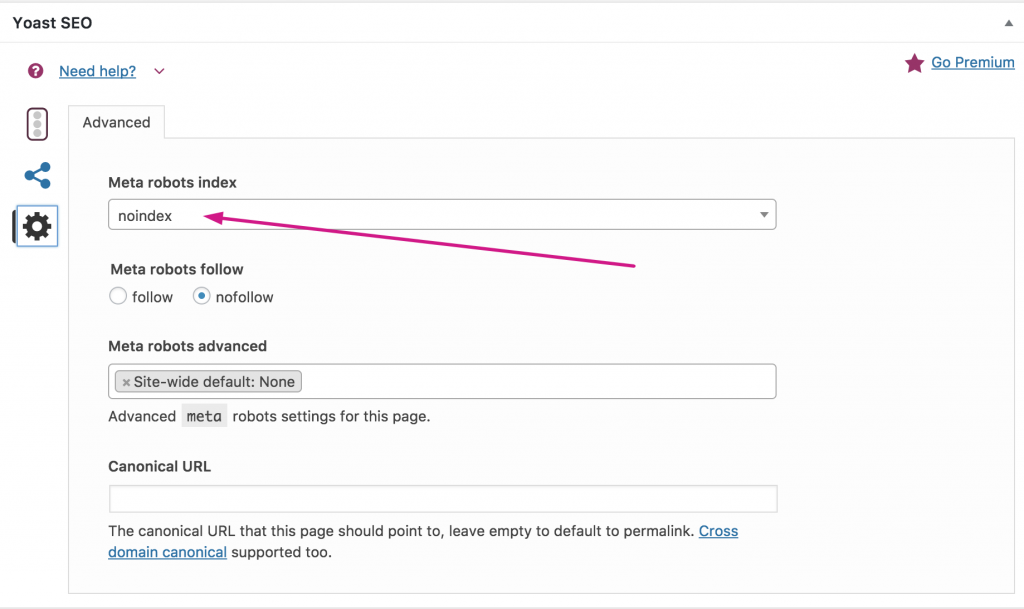
Task: Expand the chevron next to Need help
Action: coord(159,71)
